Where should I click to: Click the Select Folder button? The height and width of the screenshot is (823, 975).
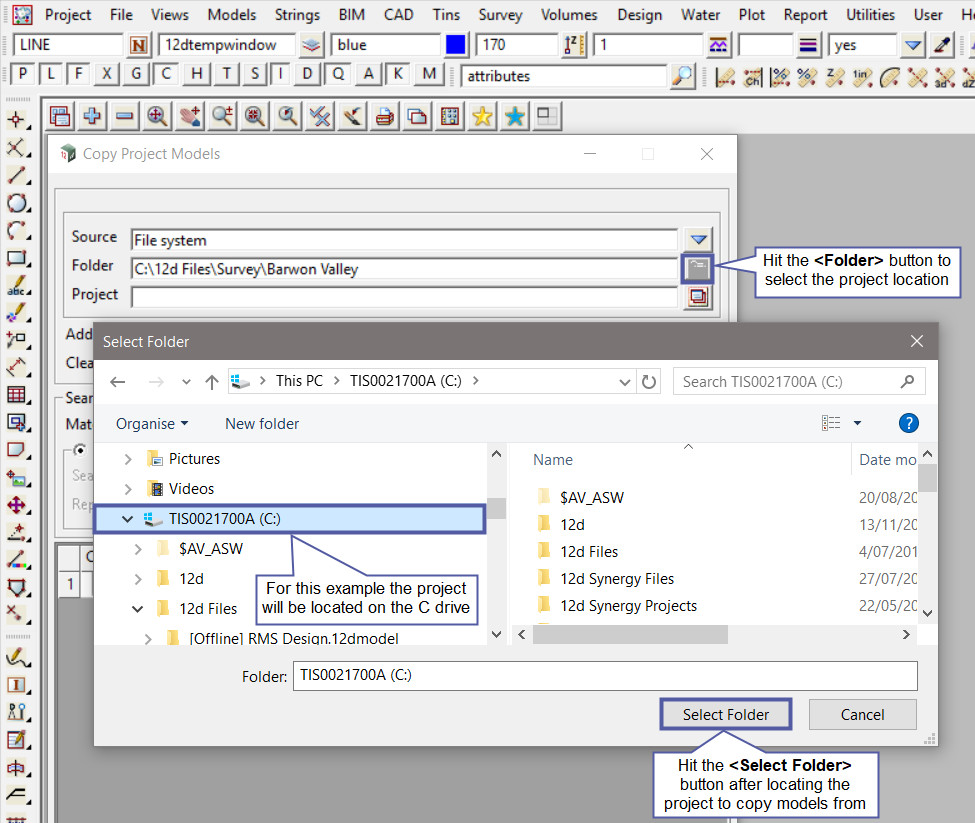coord(726,714)
